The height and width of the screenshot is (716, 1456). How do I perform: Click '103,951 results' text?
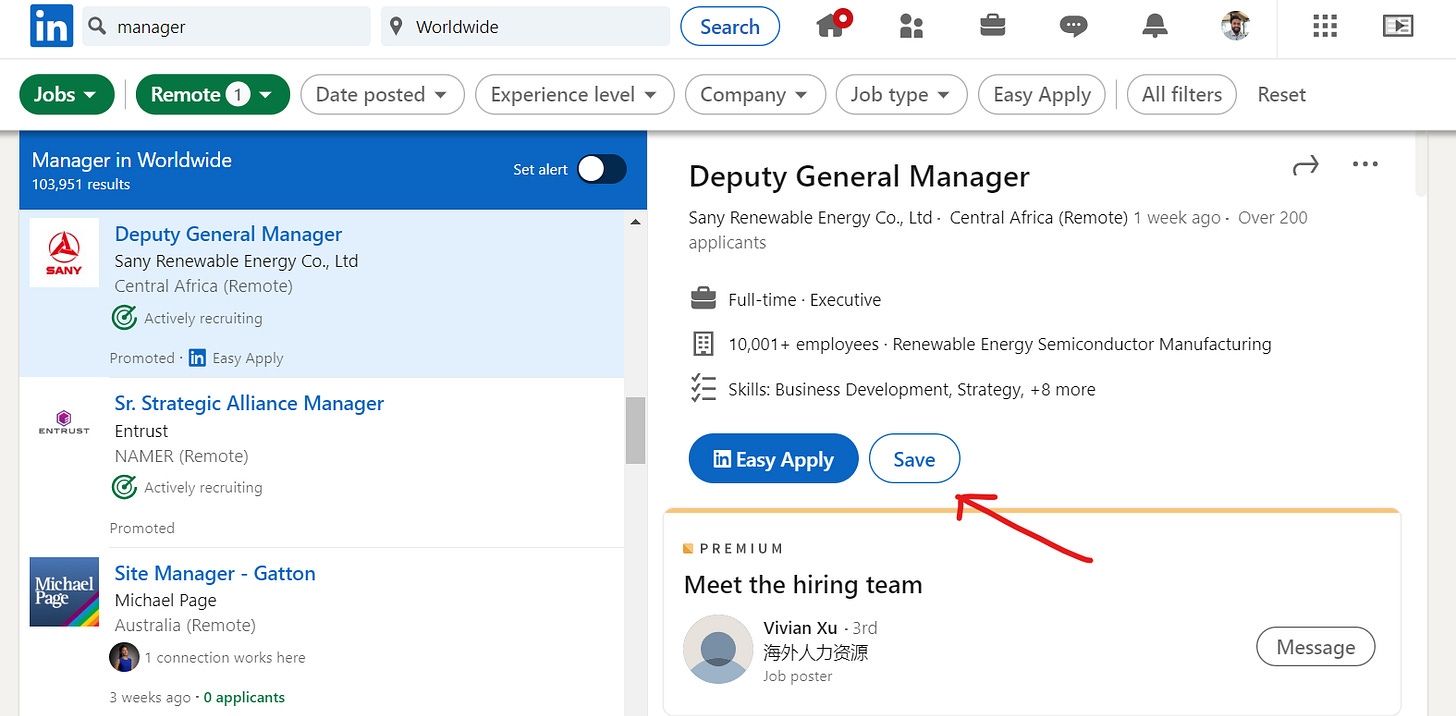[x=81, y=185]
